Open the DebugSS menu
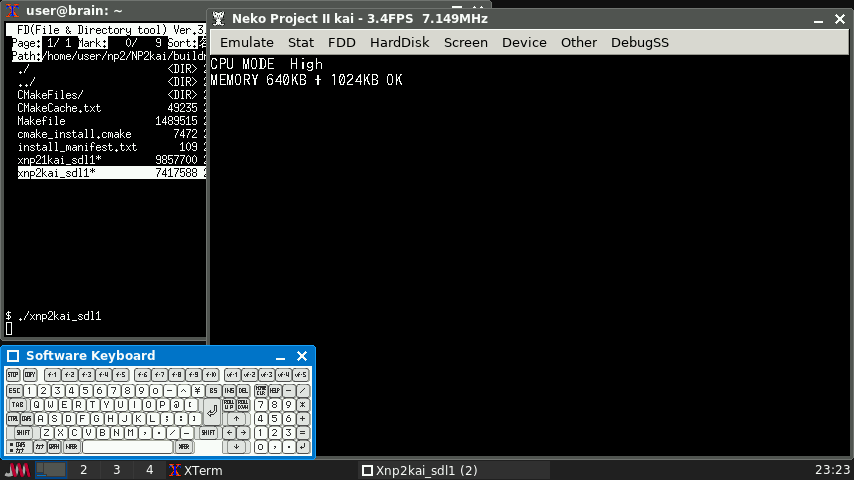Viewport: 854px width, 480px height. pos(640,42)
